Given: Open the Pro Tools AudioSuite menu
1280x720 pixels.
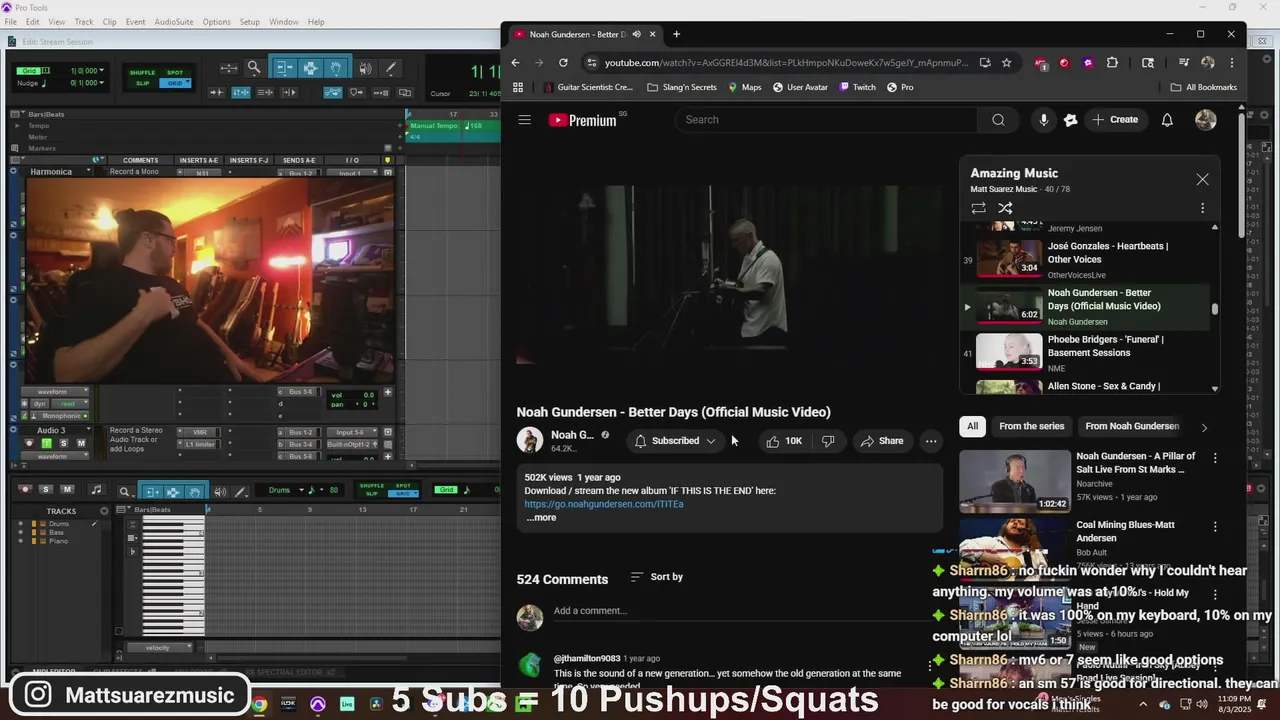Looking at the screenshot, I should pos(174,22).
